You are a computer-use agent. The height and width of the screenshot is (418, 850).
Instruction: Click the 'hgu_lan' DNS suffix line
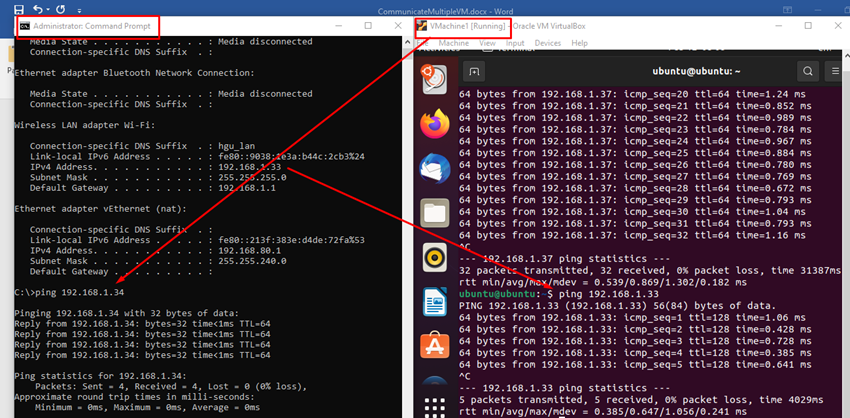coord(143,146)
